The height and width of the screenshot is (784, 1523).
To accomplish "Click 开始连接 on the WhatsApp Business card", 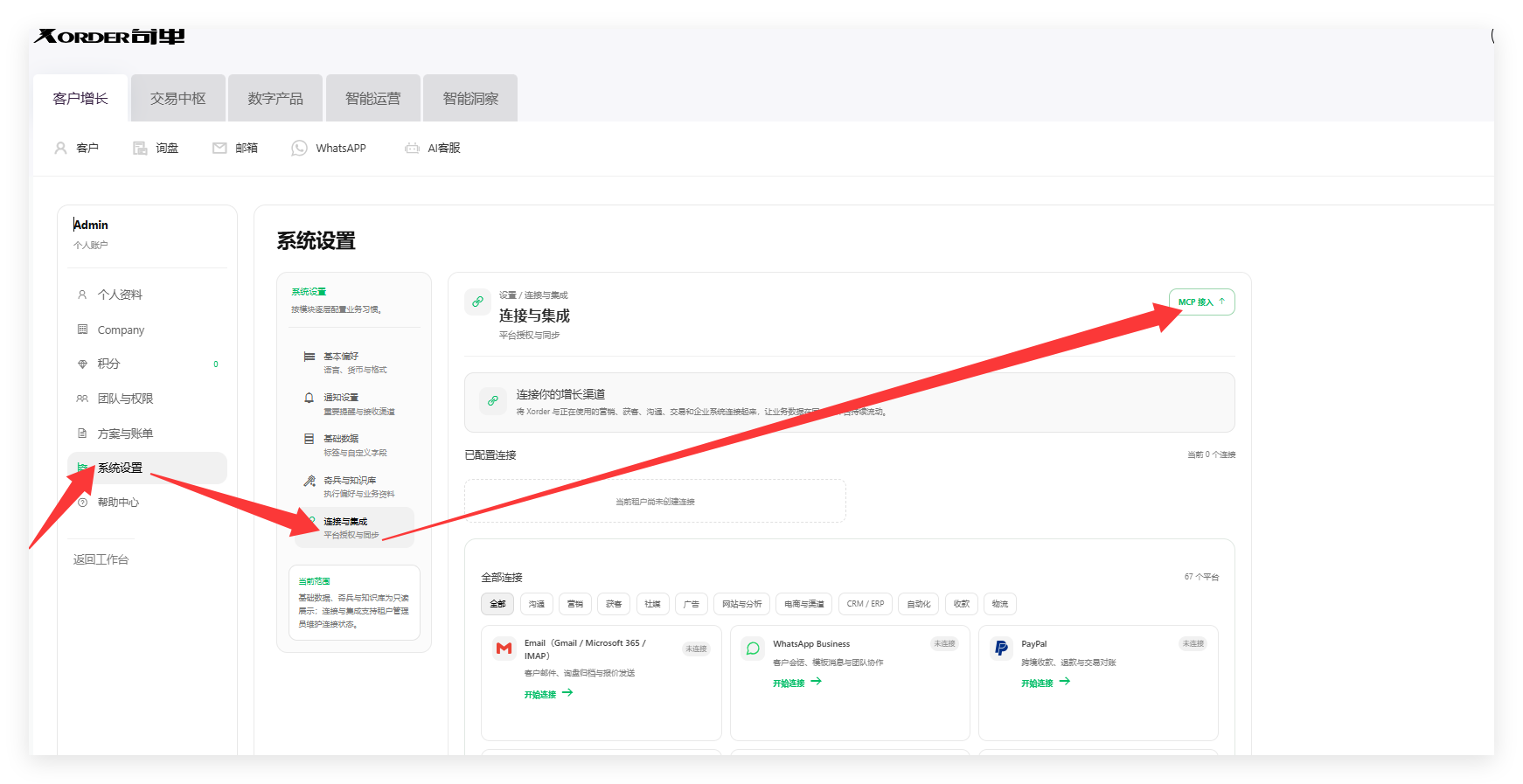I will click(x=796, y=683).
